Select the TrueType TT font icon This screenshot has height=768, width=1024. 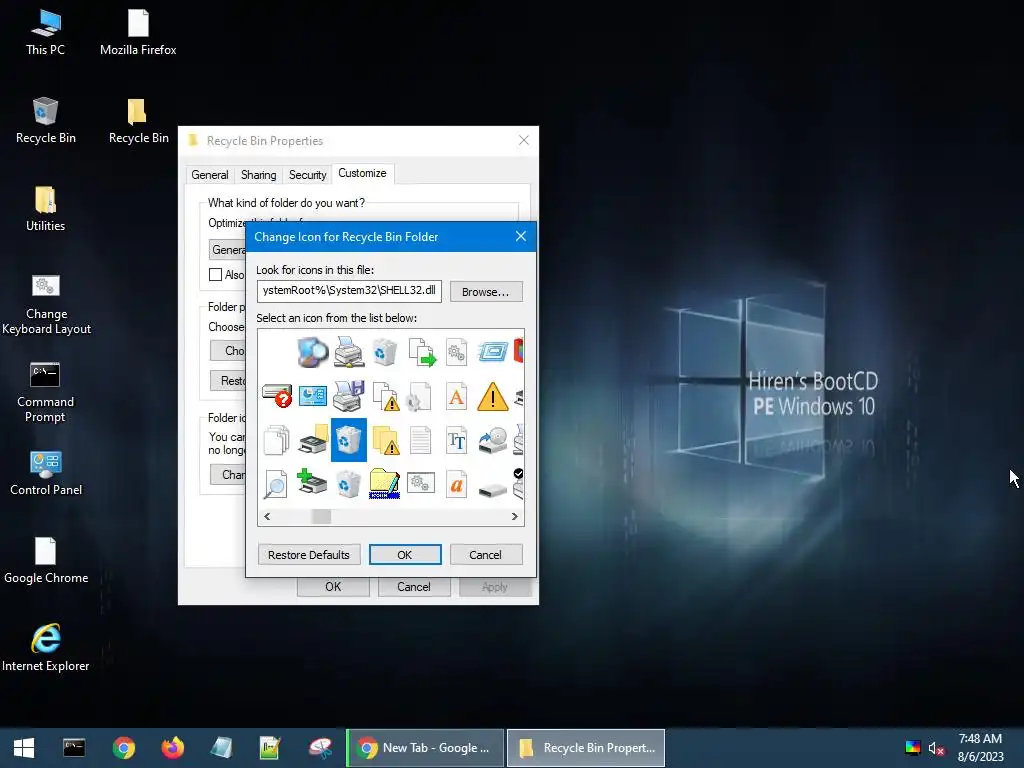pos(456,440)
